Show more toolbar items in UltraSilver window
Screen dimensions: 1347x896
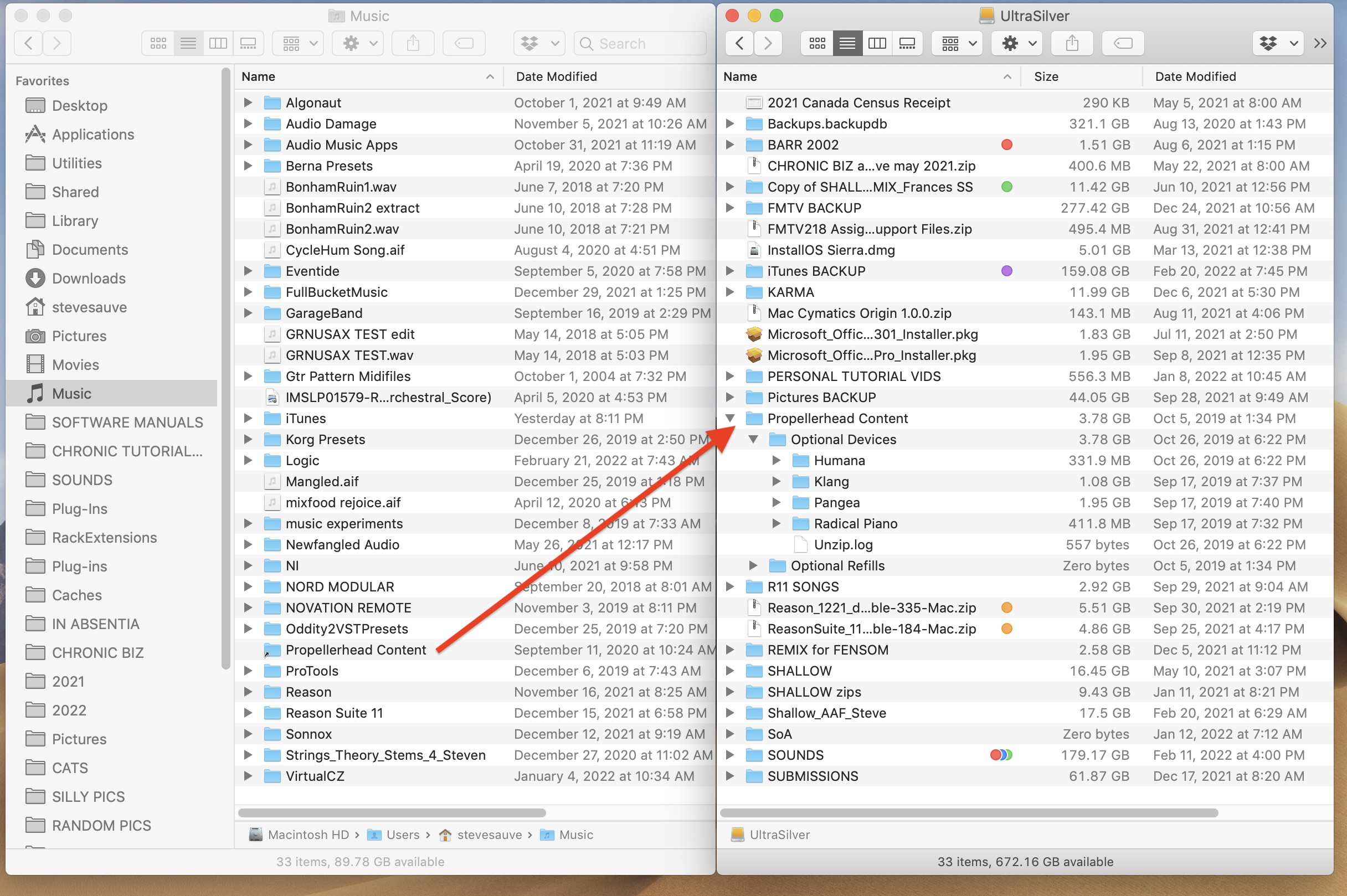[1320, 43]
